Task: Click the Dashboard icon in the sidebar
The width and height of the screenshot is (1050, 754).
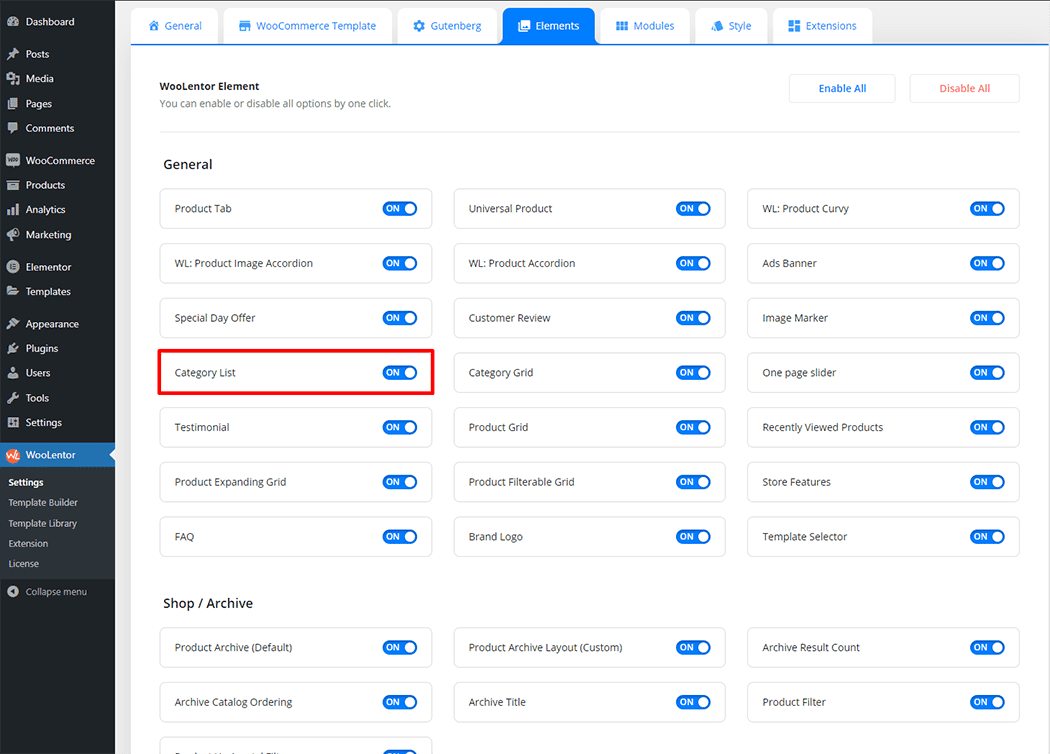Action: 13,22
